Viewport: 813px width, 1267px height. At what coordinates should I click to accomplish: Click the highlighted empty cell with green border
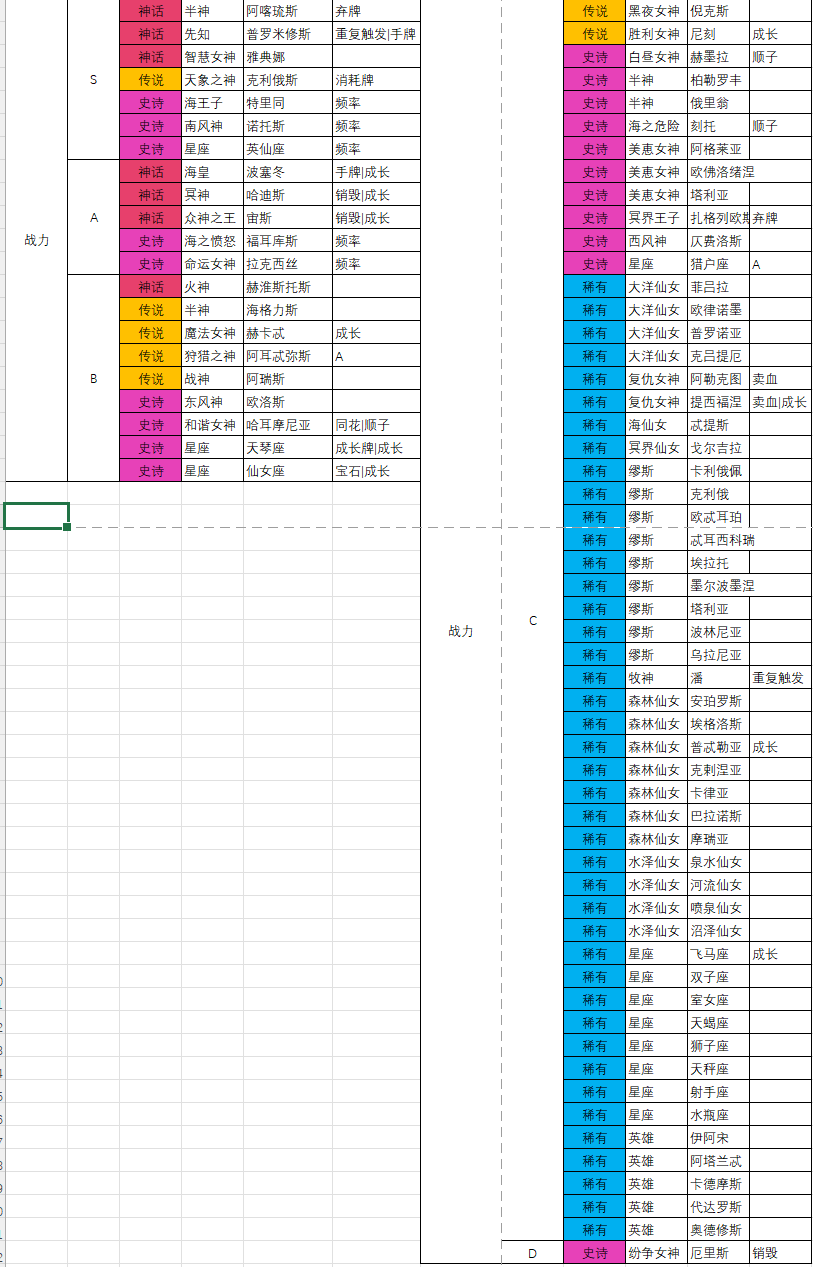pos(36,516)
